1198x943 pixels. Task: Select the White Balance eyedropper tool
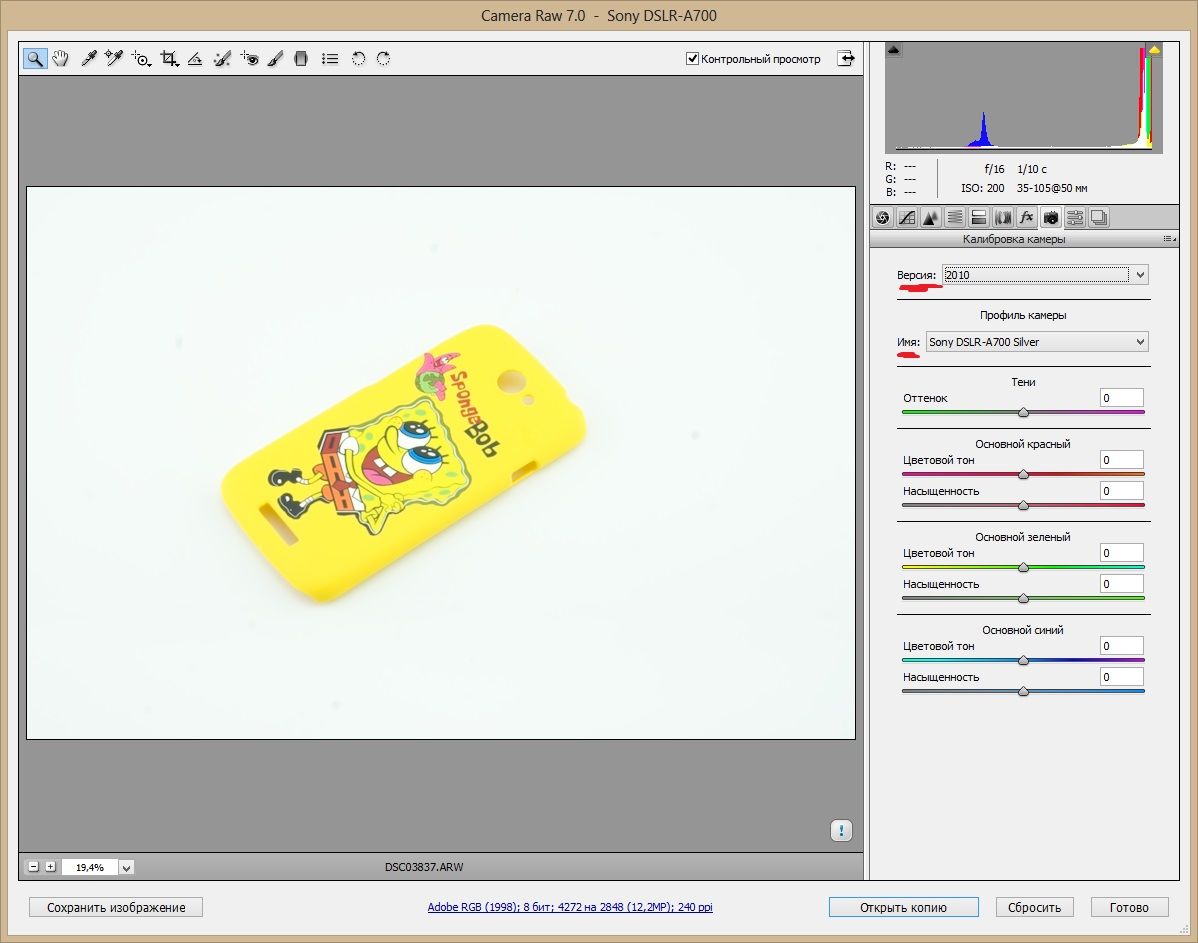[x=88, y=59]
